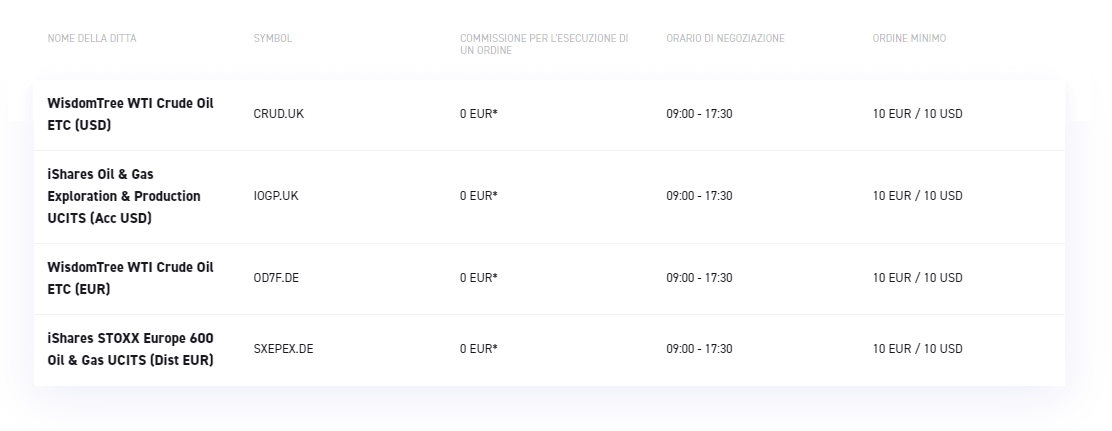This screenshot has width=1112, height=431.
Task: Click the Orario di negoziazione column header
Action: 725,38
